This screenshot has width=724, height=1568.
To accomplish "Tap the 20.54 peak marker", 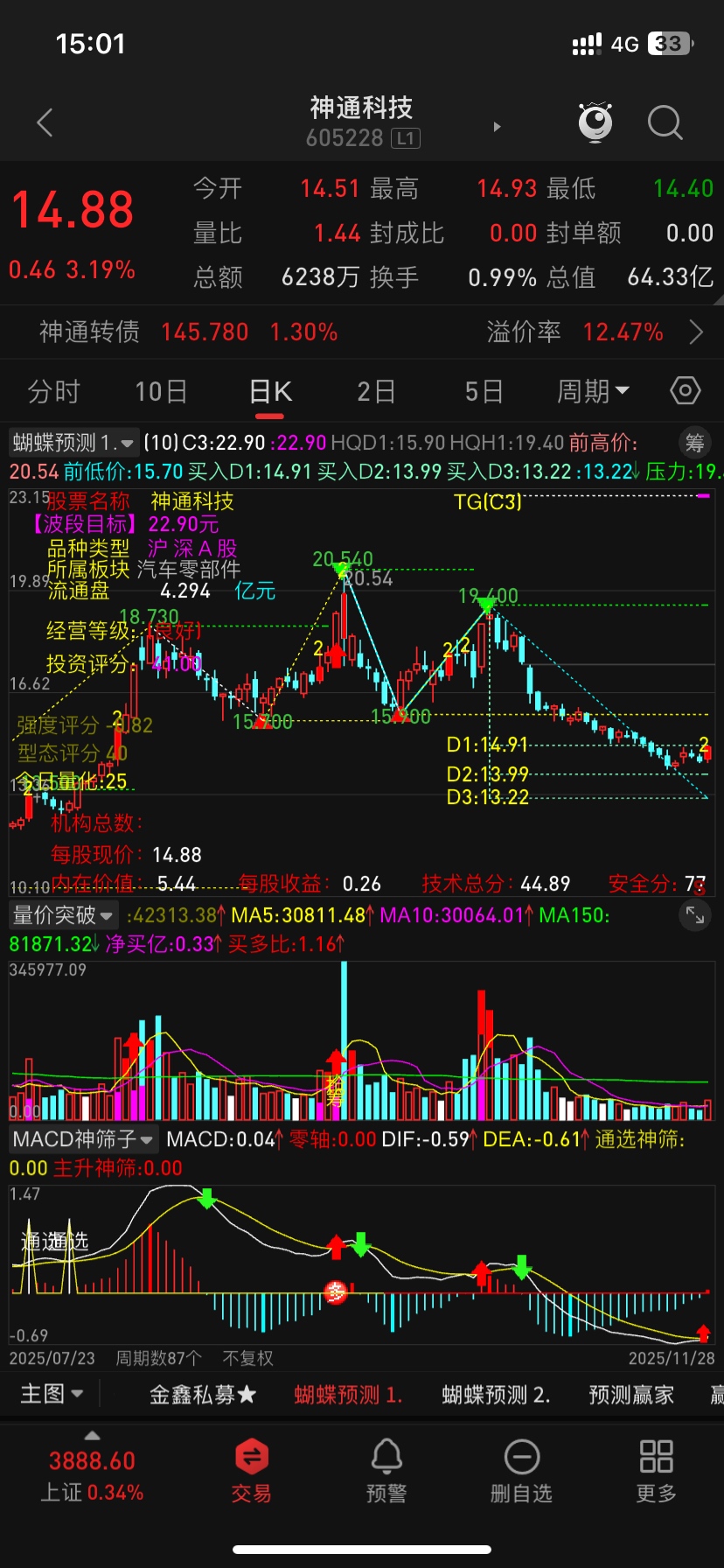I will pyautogui.click(x=368, y=578).
